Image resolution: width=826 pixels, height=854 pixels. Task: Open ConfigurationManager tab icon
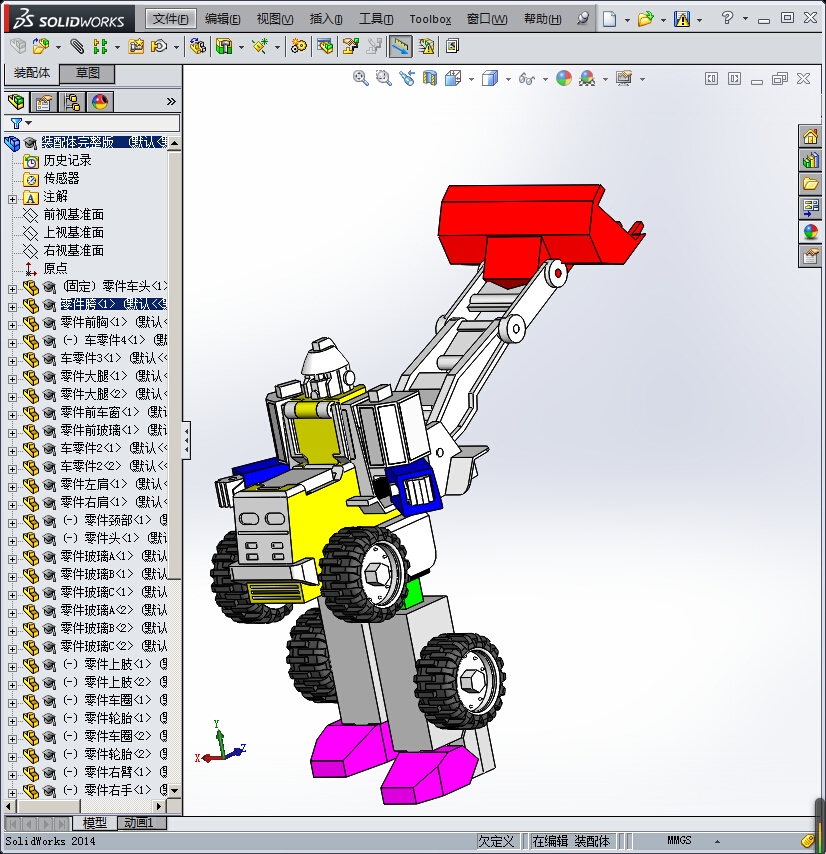point(72,102)
